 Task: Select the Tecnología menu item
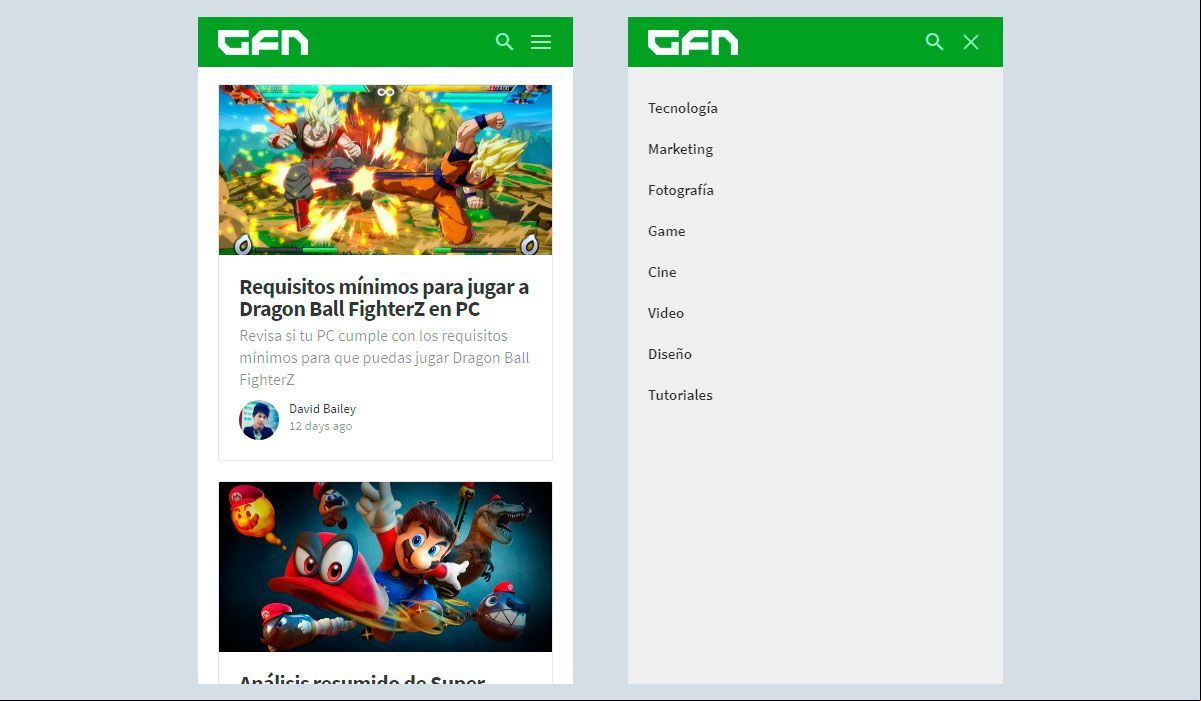[683, 108]
